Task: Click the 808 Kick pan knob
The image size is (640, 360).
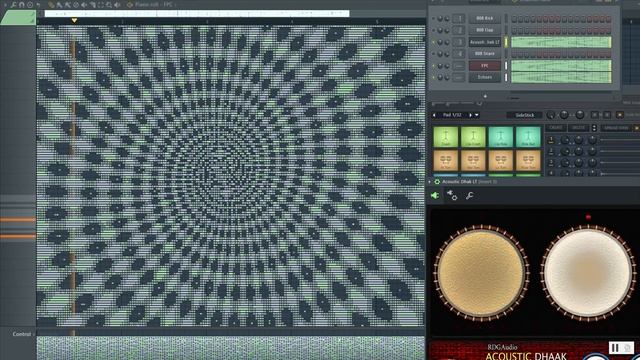Action: point(440,19)
